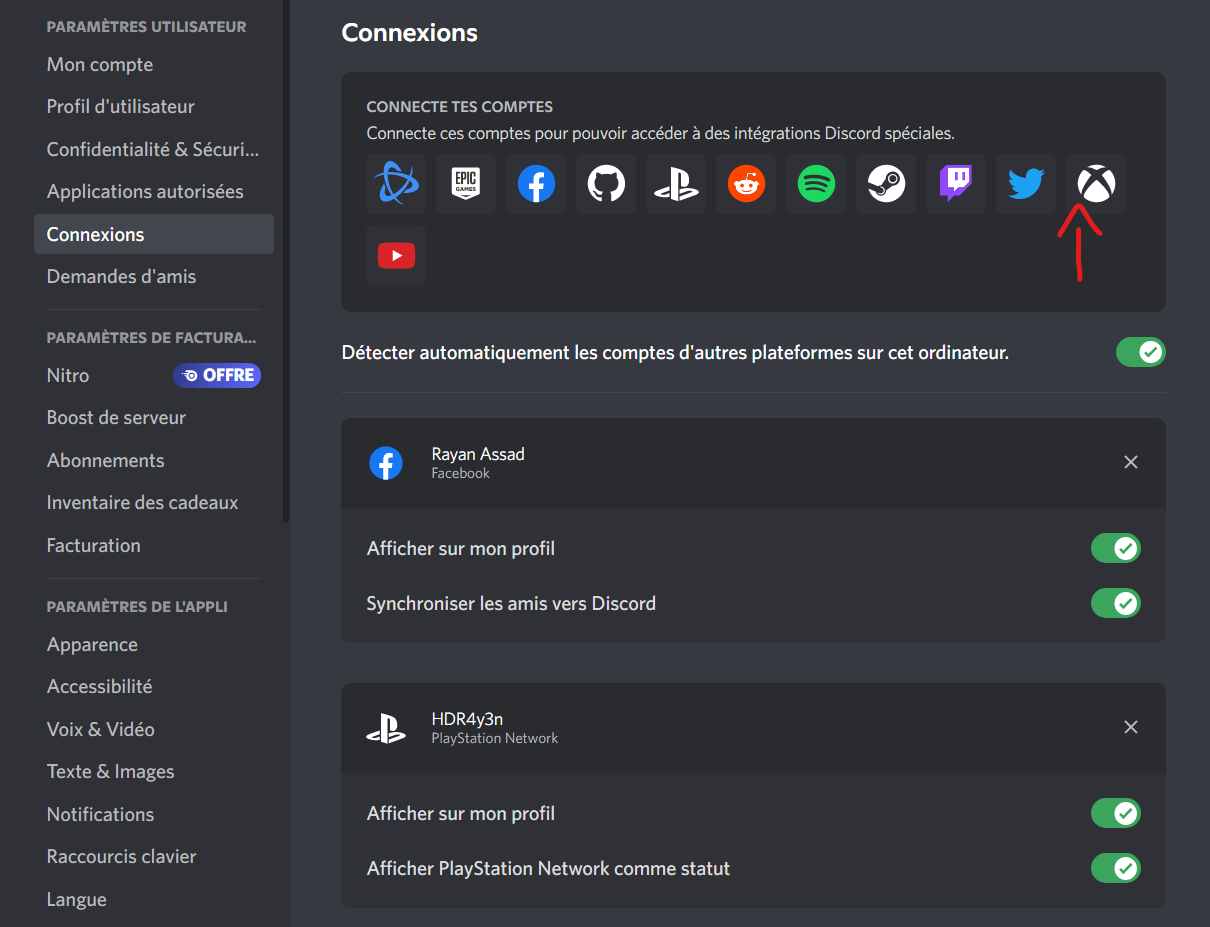Click the 'PARAMÈTRES DE L'APPLI' section header
This screenshot has height=927, width=1210.
[x=137, y=607]
